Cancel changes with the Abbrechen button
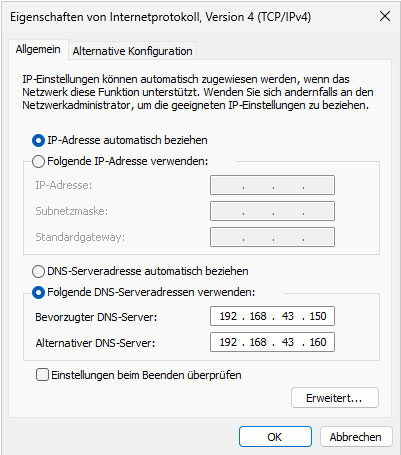 [x=356, y=437]
